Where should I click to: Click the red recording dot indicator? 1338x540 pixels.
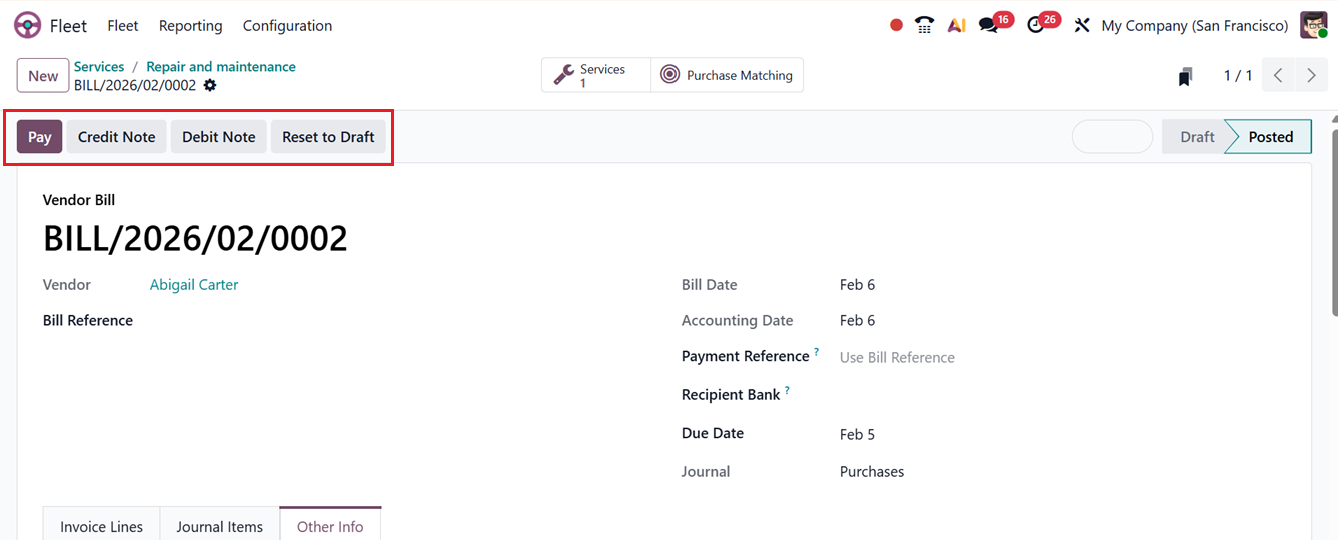896,26
